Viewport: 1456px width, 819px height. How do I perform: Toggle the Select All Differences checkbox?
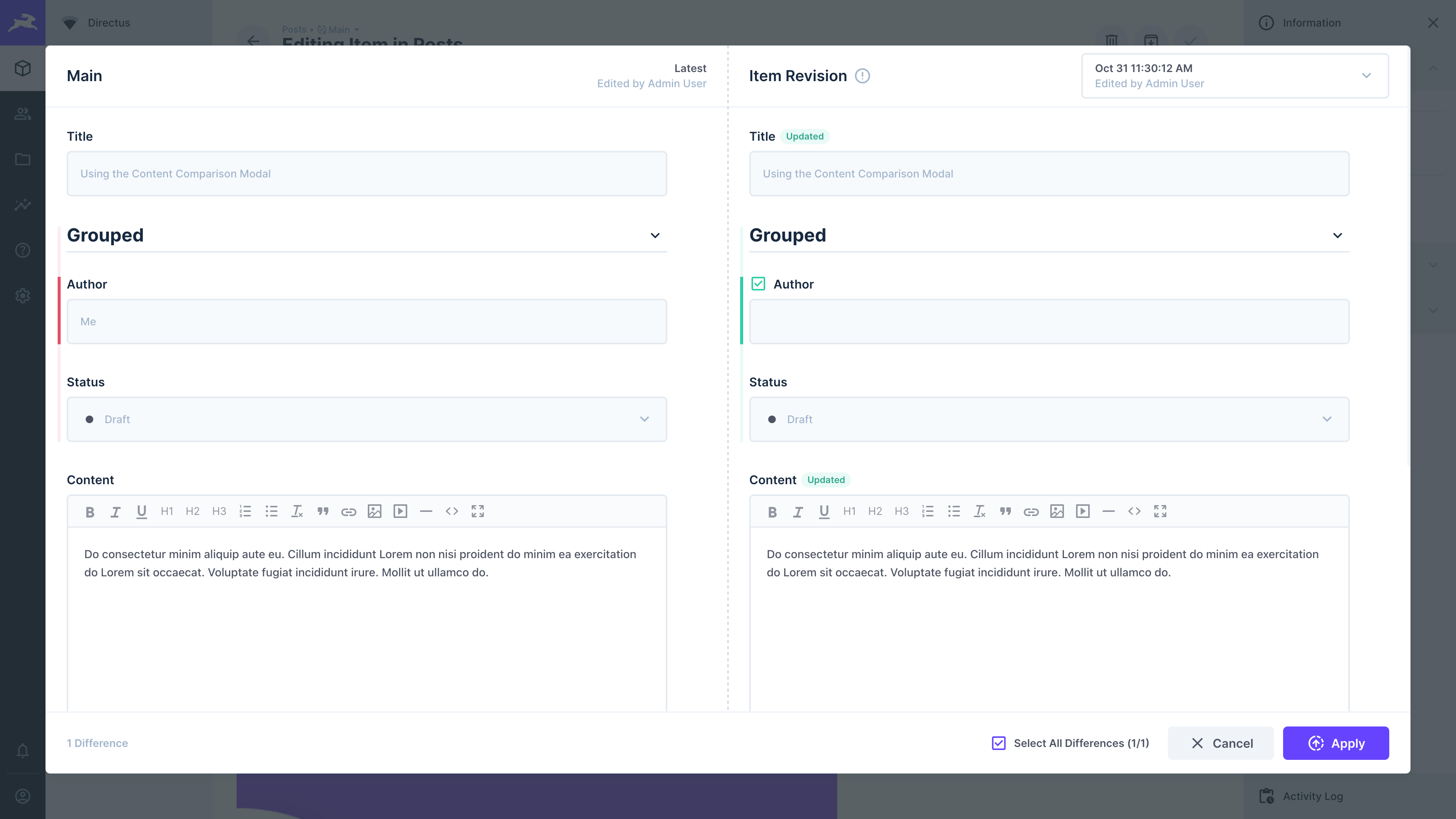[x=999, y=743]
